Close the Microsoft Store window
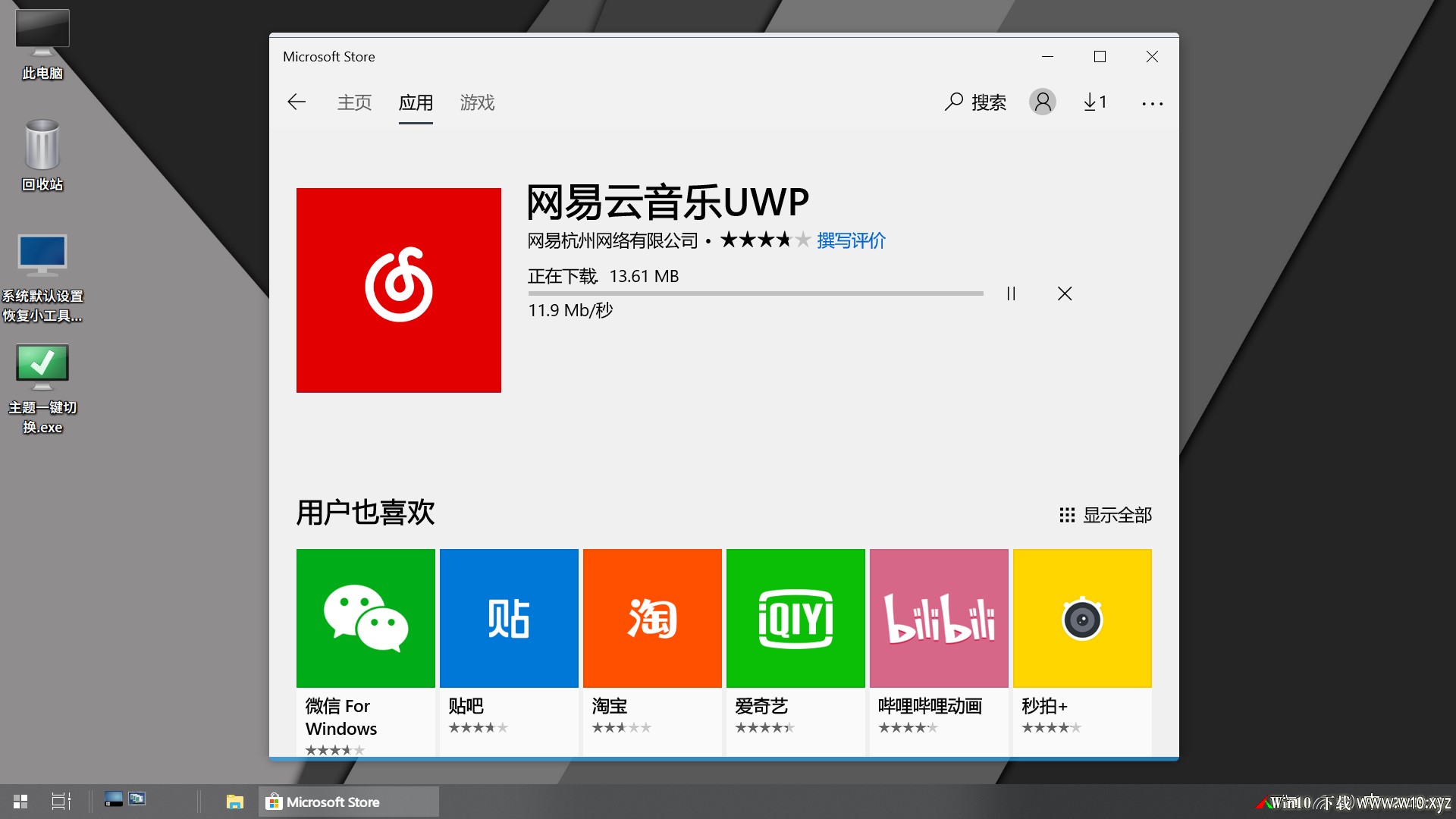This screenshot has height=819, width=1456. point(1152,57)
